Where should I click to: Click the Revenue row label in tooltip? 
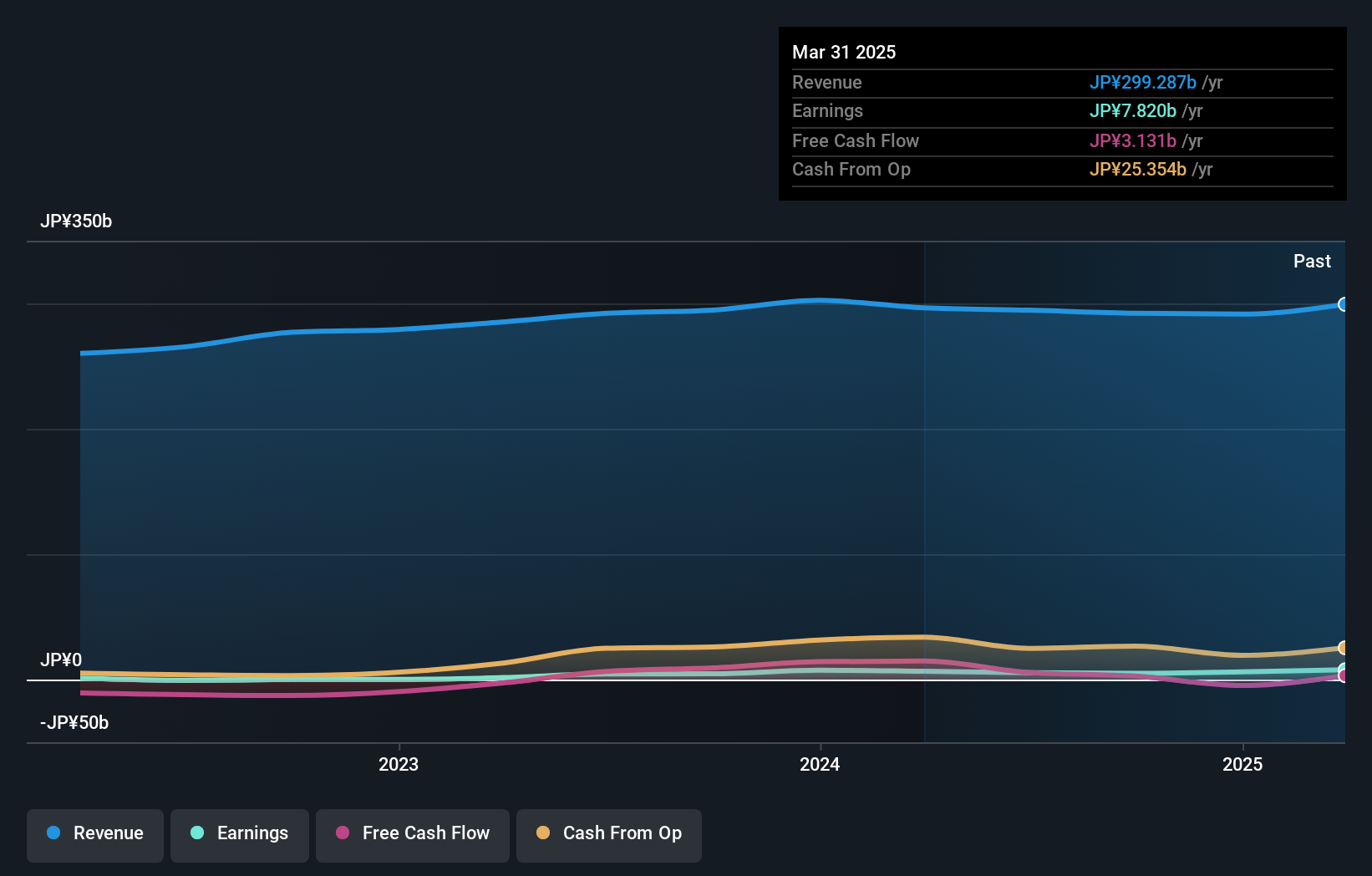pos(827,82)
